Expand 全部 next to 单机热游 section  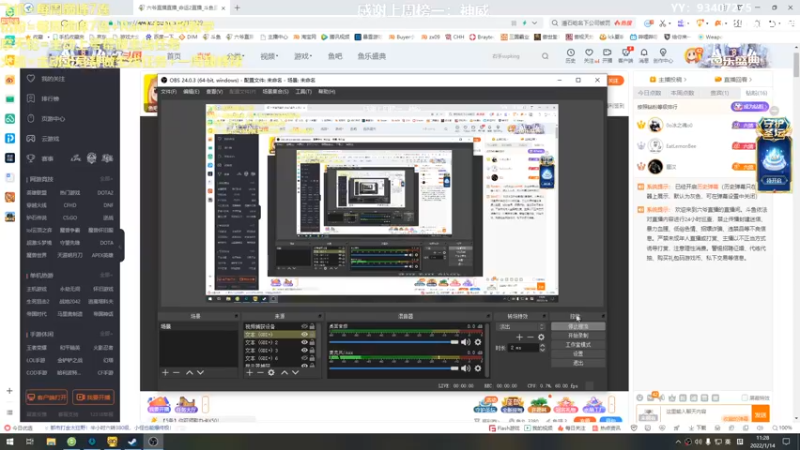[x=106, y=276]
